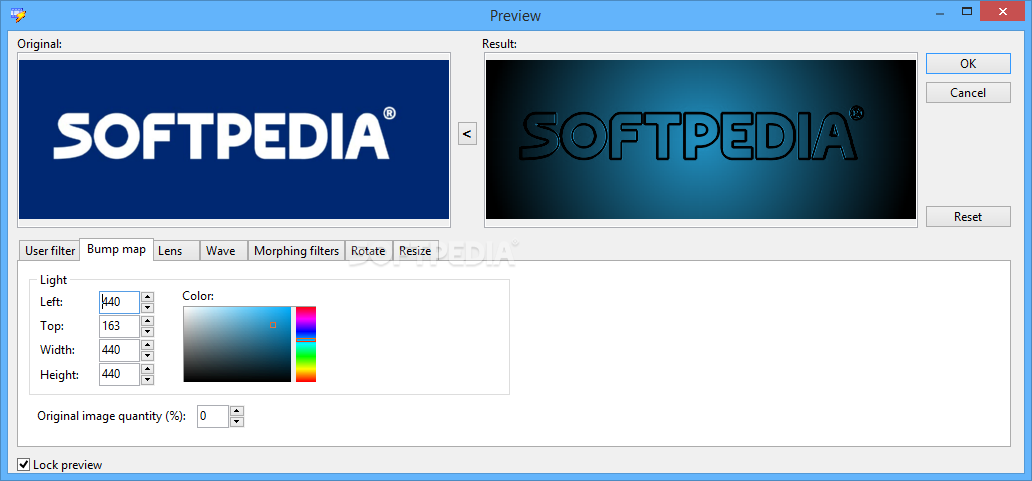Toggle the Lock preview checkbox

point(24,465)
